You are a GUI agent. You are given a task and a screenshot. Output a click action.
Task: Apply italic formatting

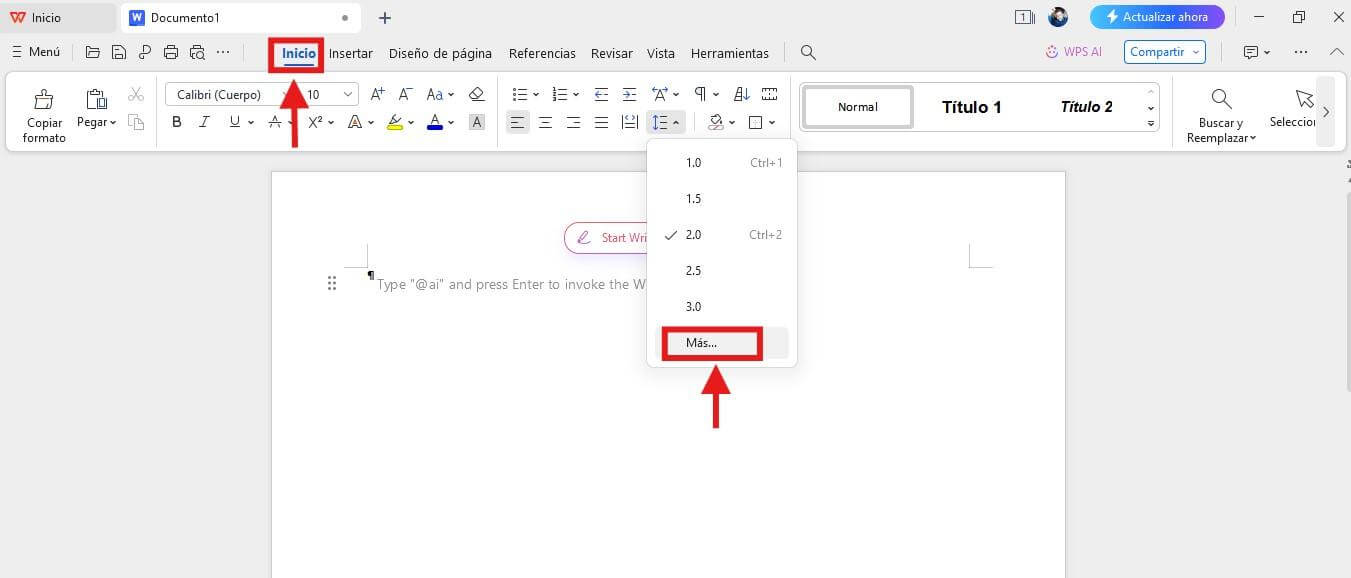click(204, 121)
